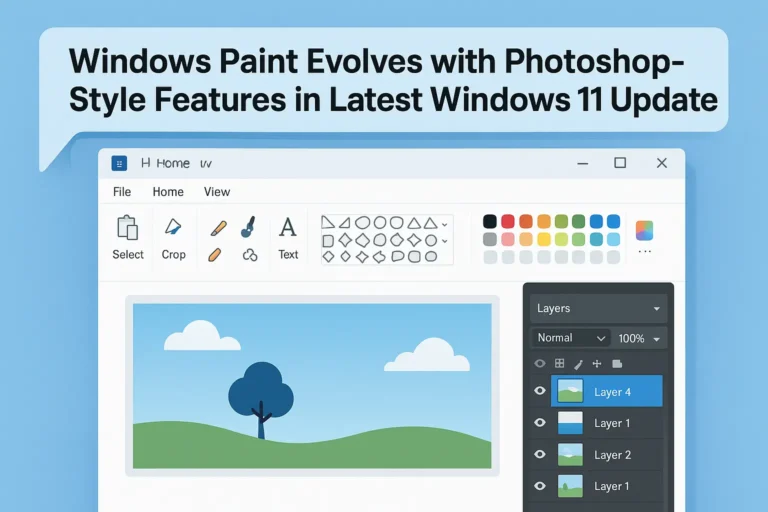Close the Paint window
This screenshot has width=768, height=512.
point(662,163)
